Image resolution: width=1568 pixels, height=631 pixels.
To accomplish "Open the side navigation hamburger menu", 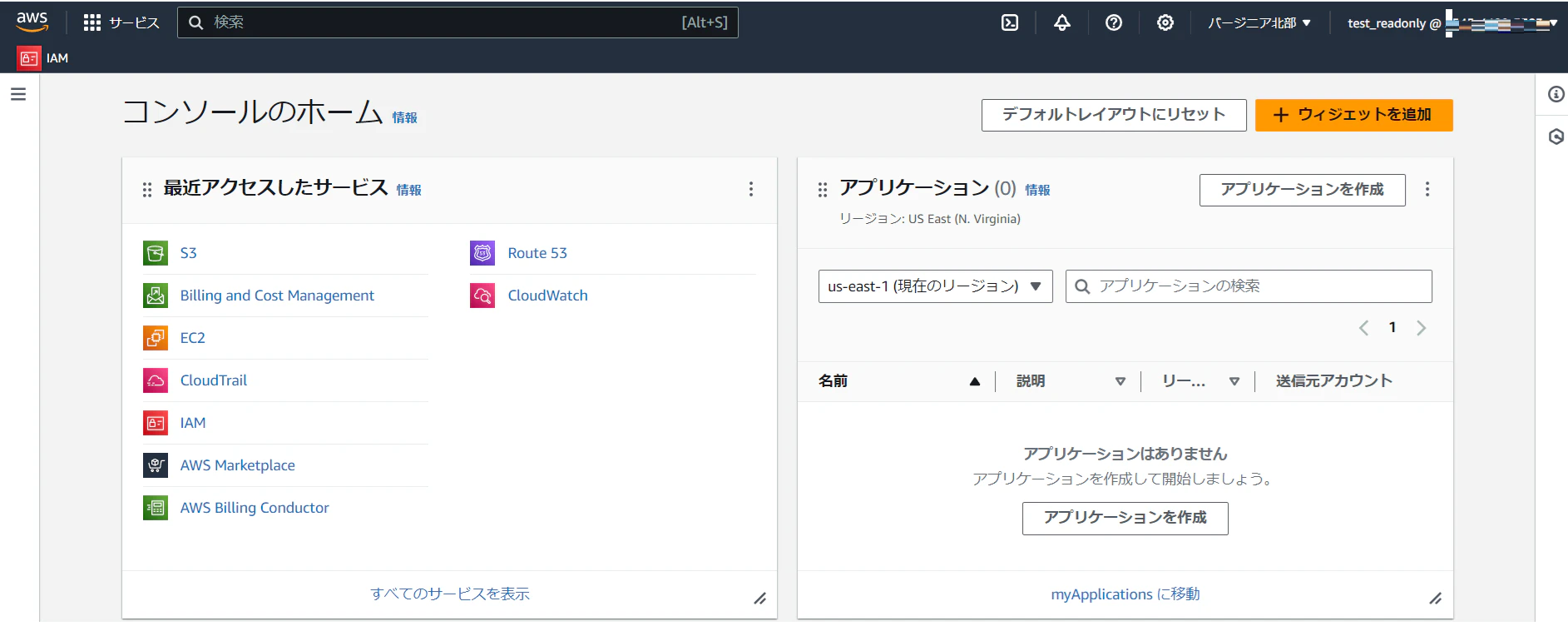I will 18,94.
